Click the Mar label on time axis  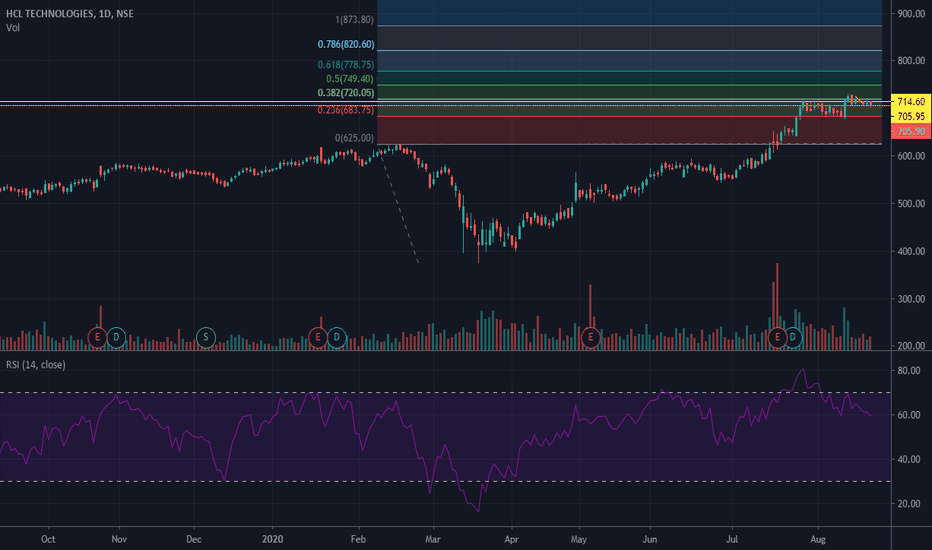[x=433, y=539]
